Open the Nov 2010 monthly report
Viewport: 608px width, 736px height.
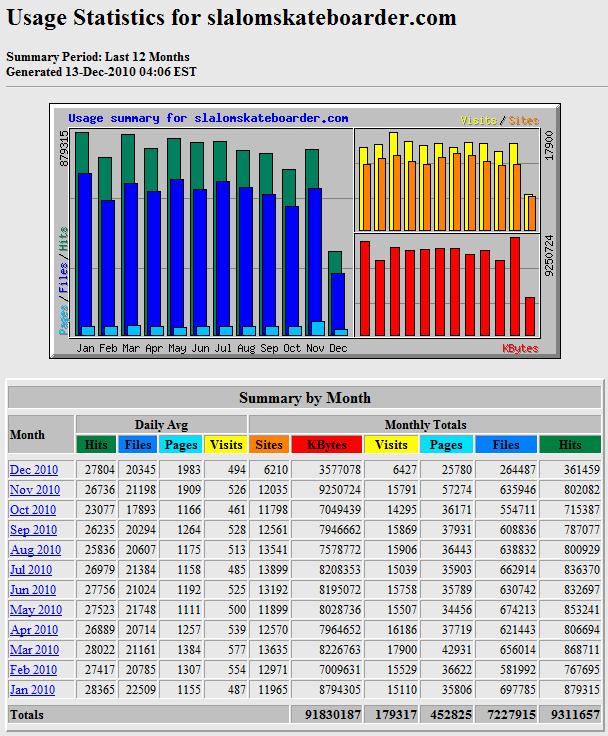(x=34, y=490)
